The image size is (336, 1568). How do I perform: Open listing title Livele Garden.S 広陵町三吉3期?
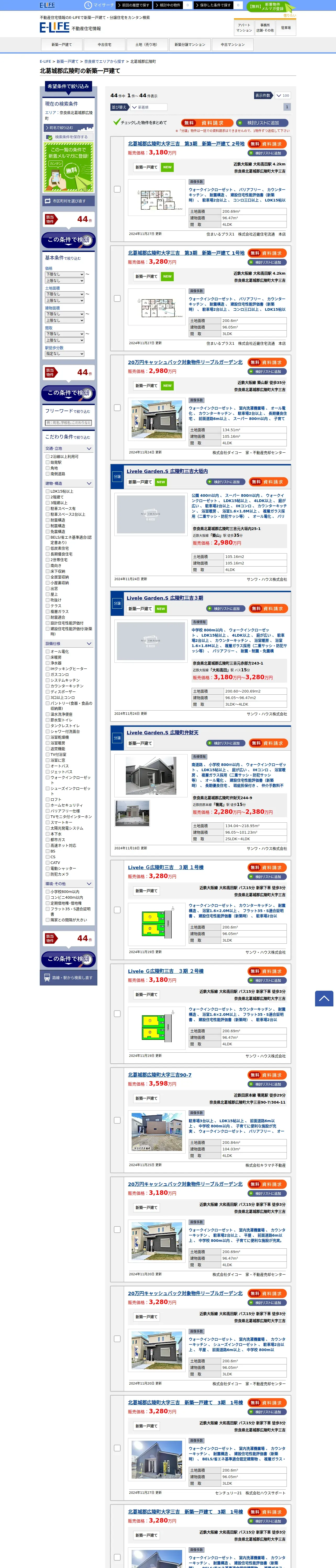[x=165, y=598]
